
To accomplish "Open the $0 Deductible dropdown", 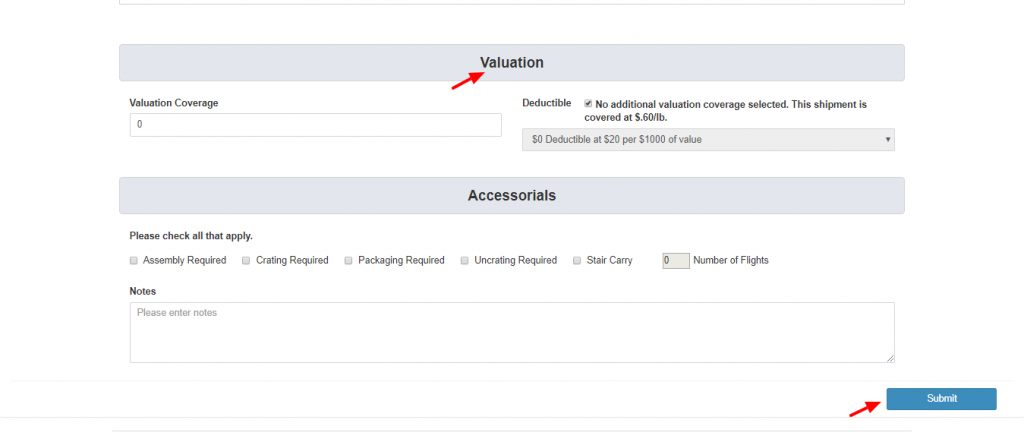I will click(x=708, y=139).
